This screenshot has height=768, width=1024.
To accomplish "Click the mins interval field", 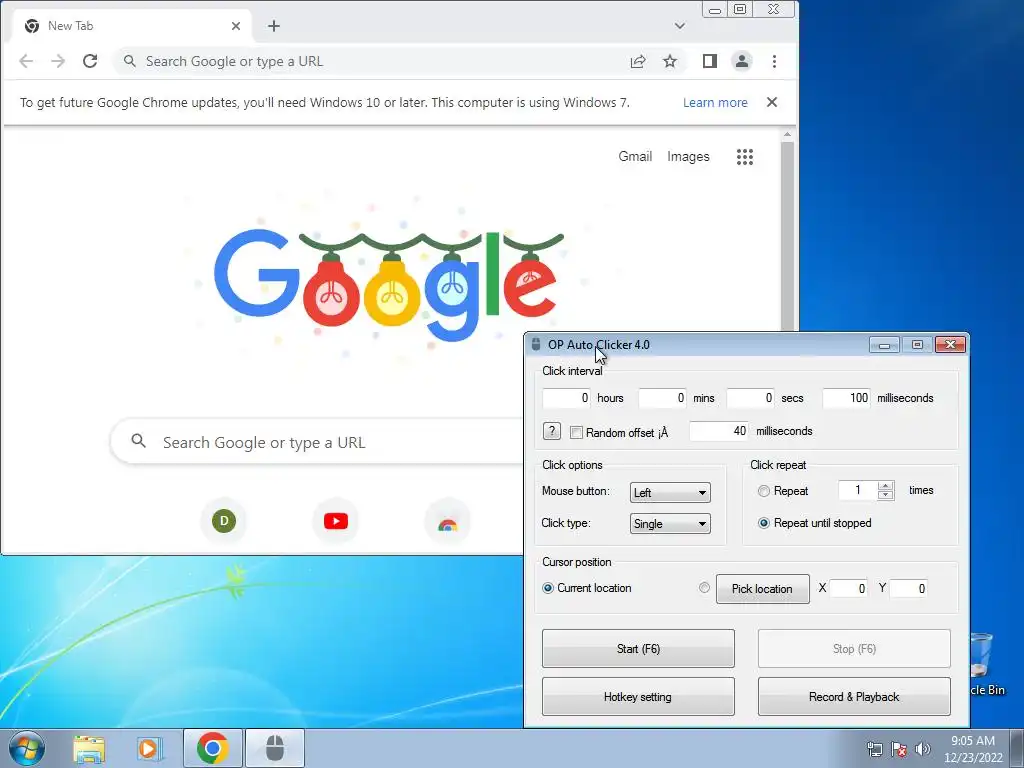I will point(662,398).
